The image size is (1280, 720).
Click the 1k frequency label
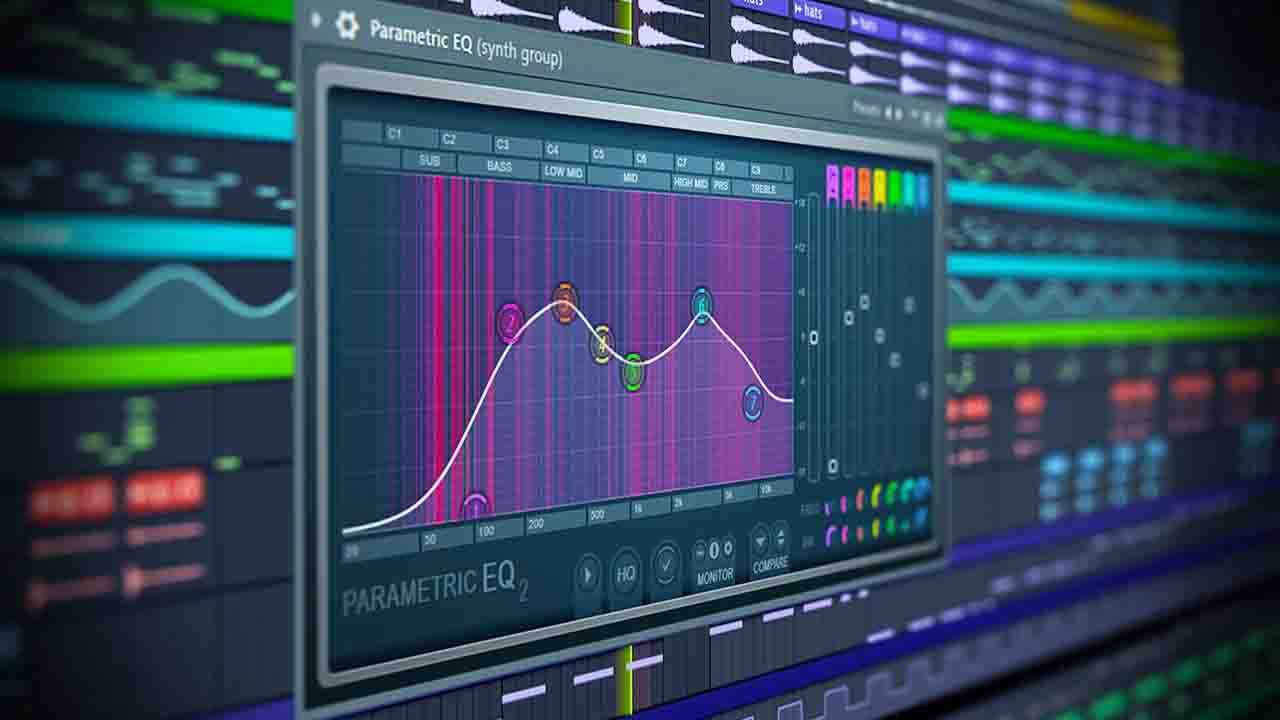[637, 507]
